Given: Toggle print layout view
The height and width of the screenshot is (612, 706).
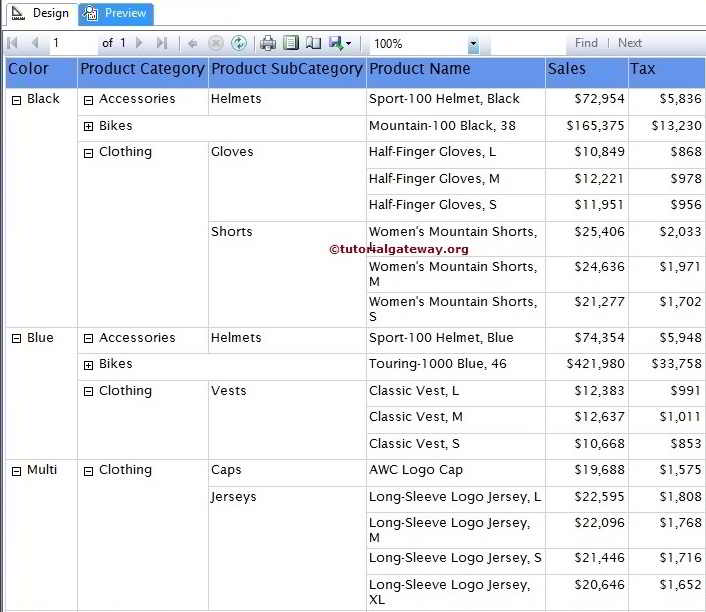Looking at the screenshot, I should (291, 43).
